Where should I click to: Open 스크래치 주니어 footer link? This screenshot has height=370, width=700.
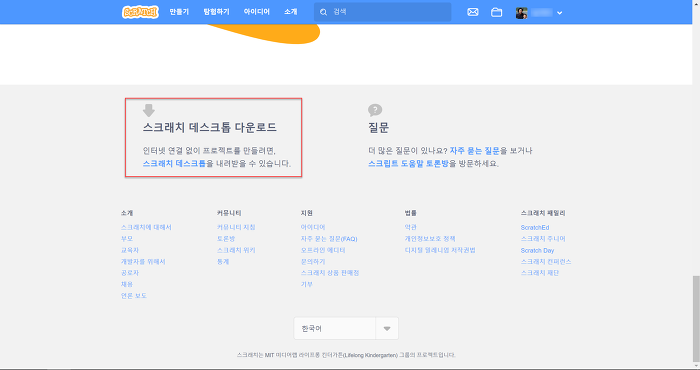coord(543,239)
